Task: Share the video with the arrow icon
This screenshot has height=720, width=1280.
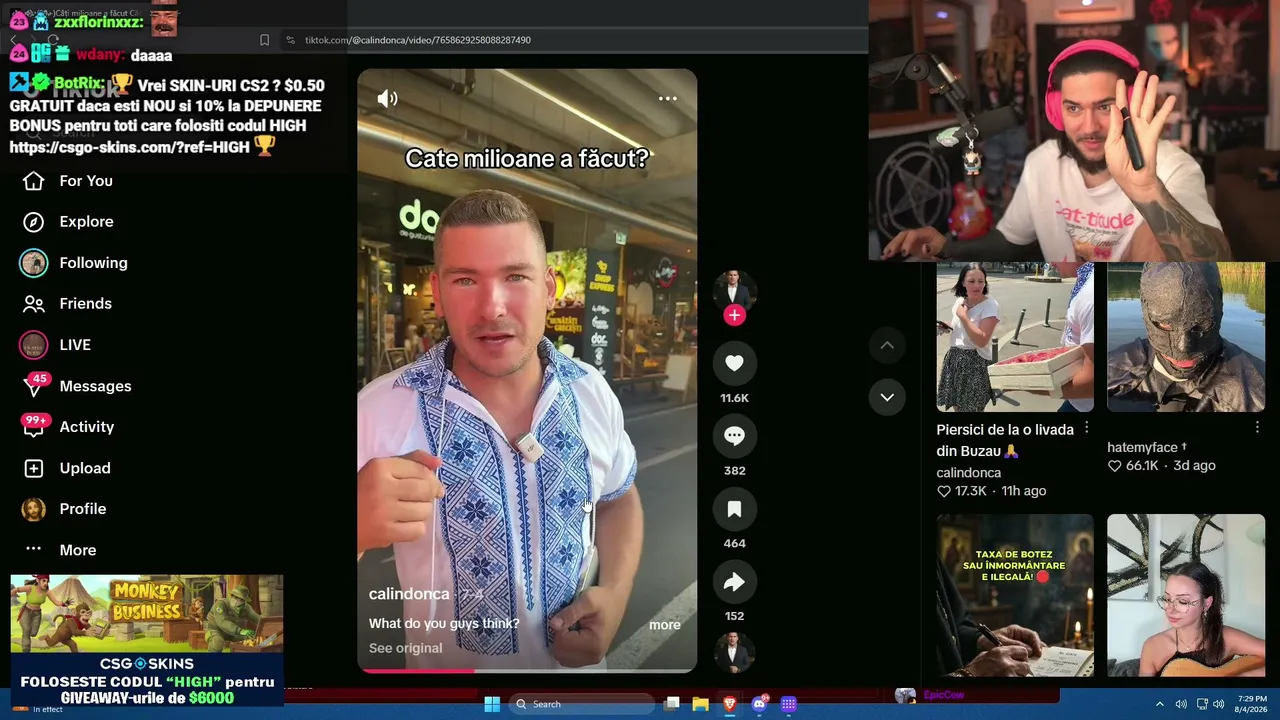Action: (x=734, y=582)
